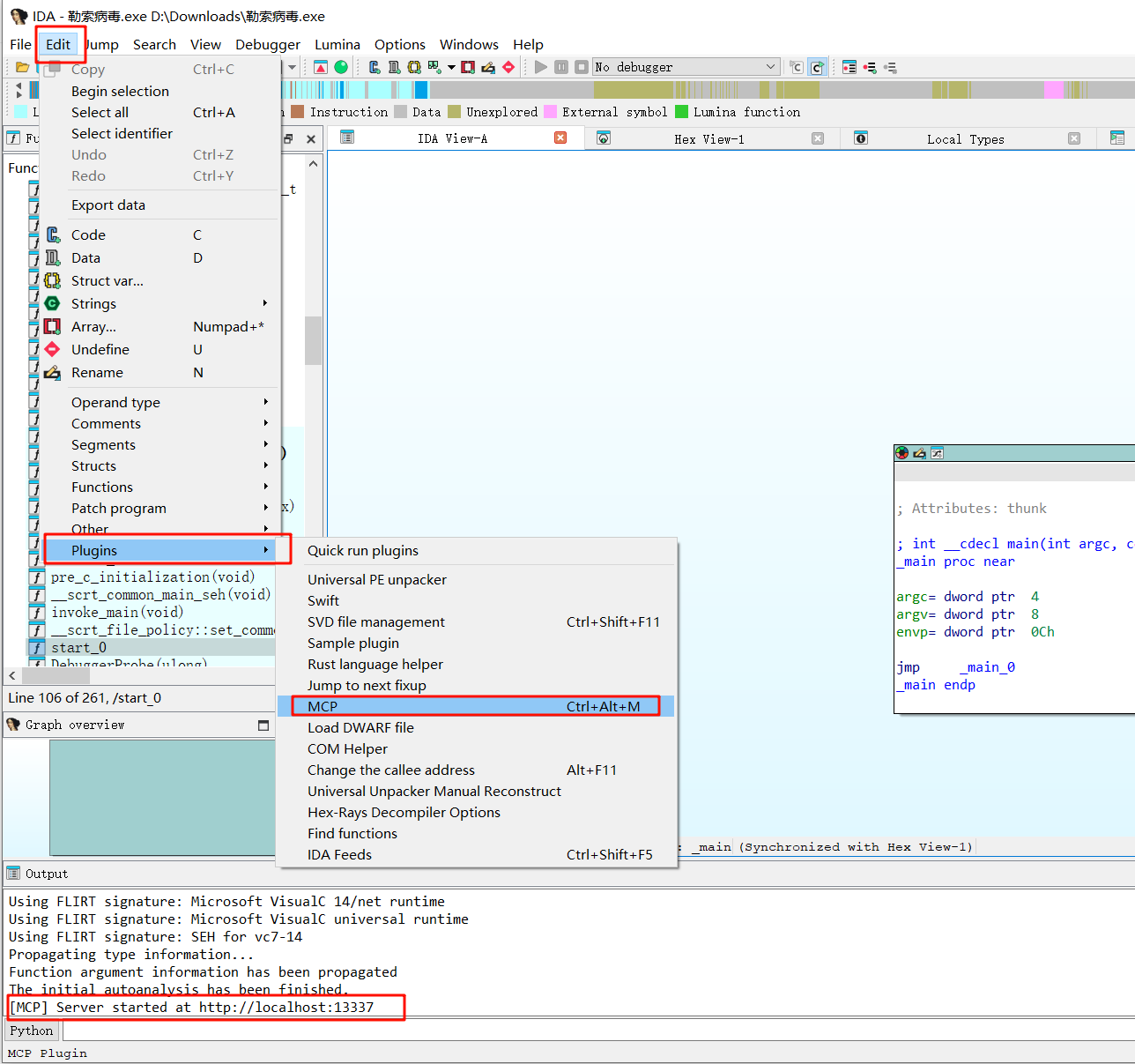
Task: Click the Rename pencil icon in the menu
Action: coord(53,372)
